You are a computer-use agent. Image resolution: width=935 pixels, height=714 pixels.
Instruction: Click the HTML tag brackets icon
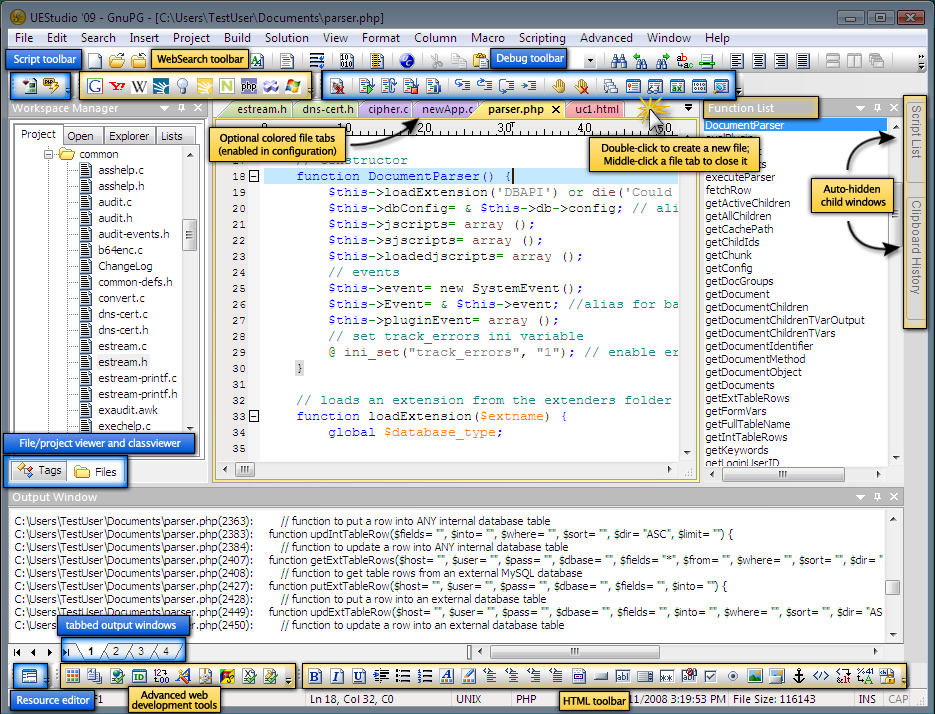click(821, 676)
